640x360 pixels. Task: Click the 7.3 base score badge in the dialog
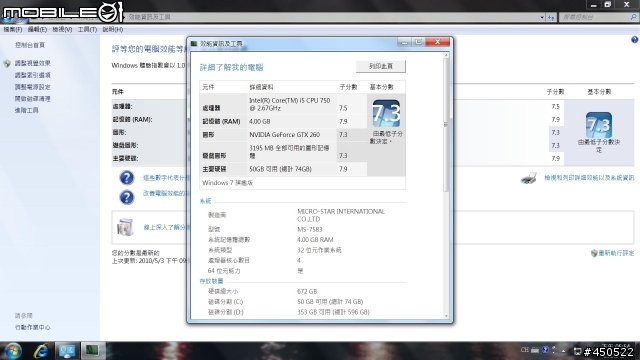tap(386, 113)
